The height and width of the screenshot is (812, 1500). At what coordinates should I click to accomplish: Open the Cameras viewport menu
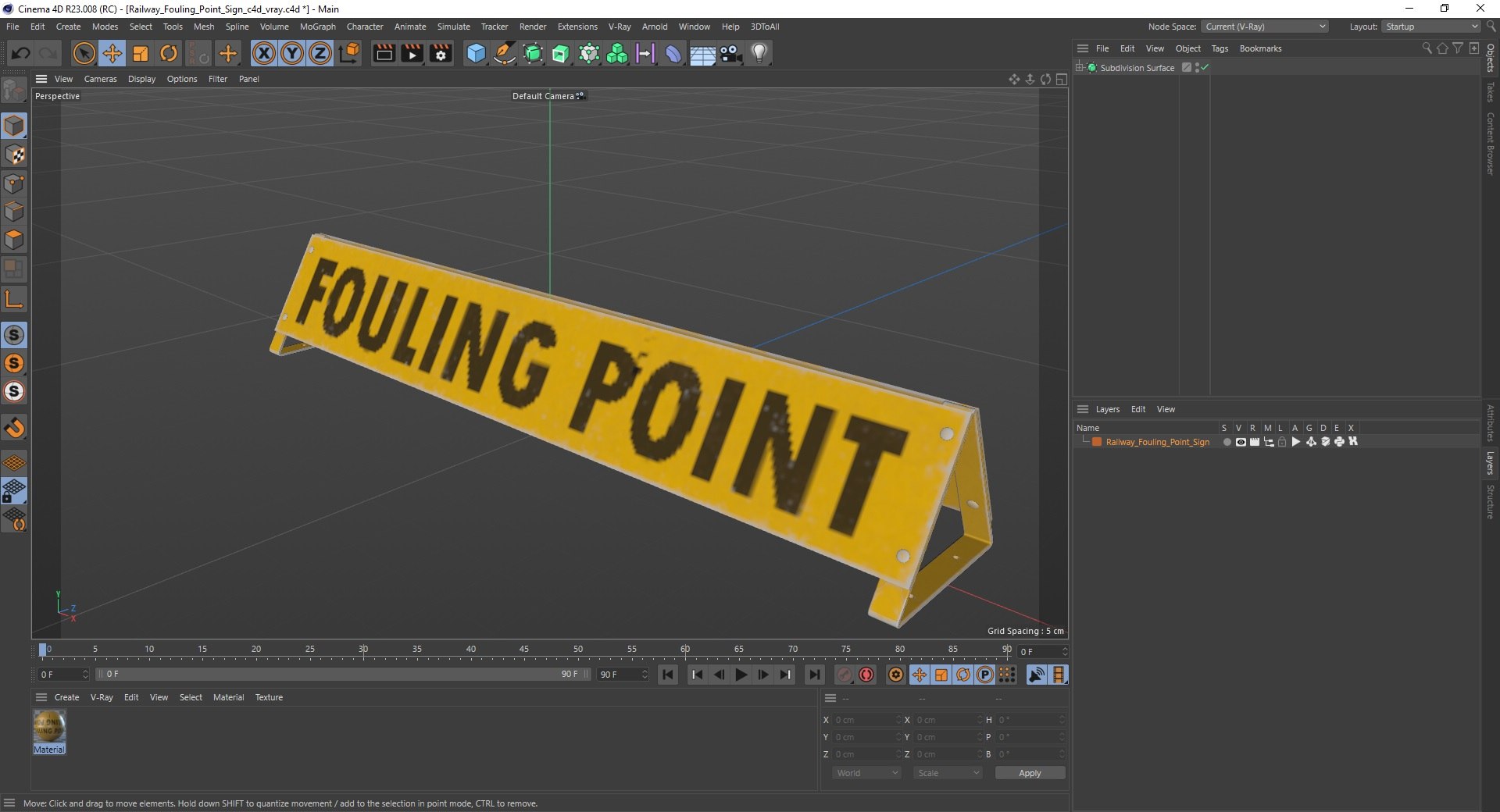click(x=100, y=79)
